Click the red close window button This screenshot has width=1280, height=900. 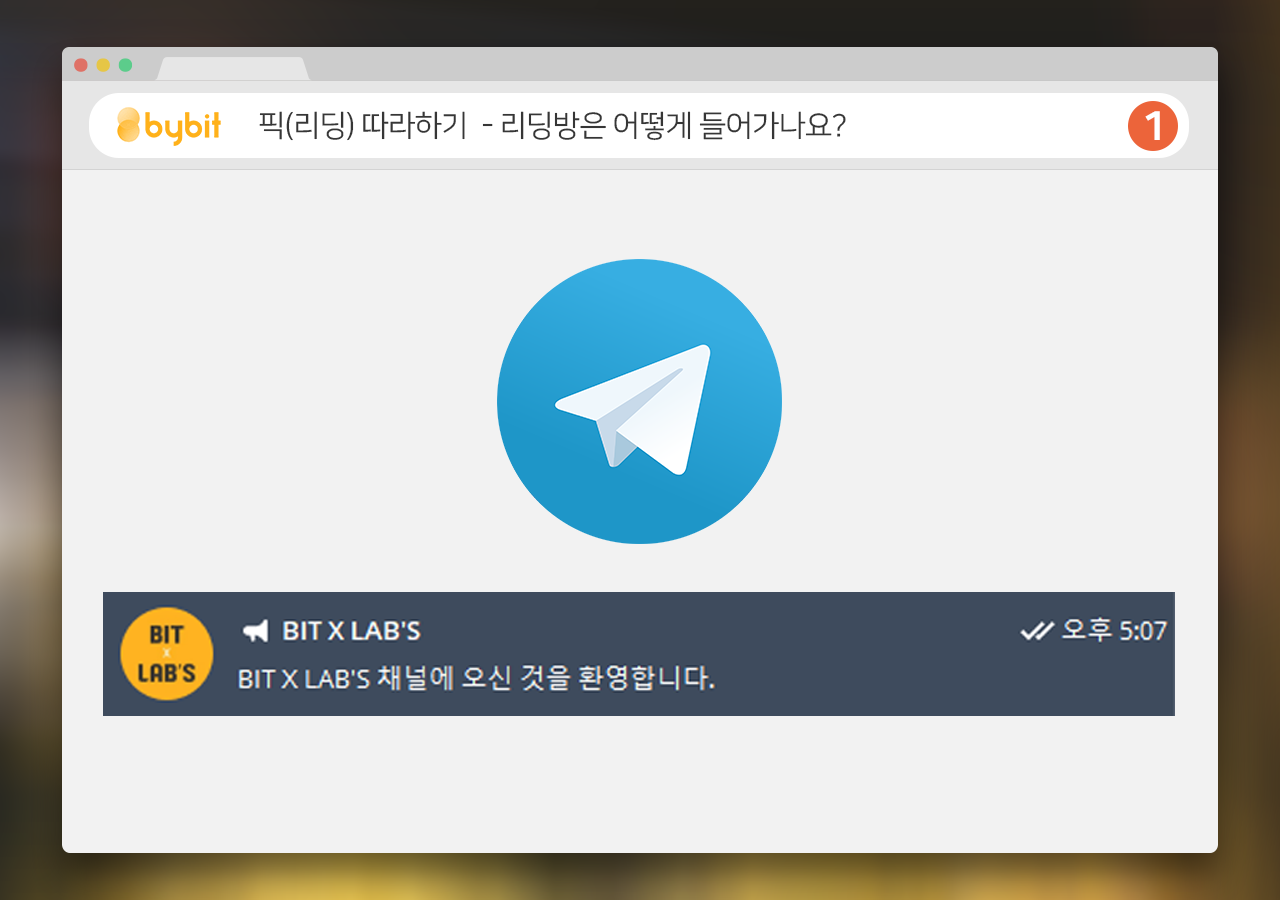coord(81,65)
